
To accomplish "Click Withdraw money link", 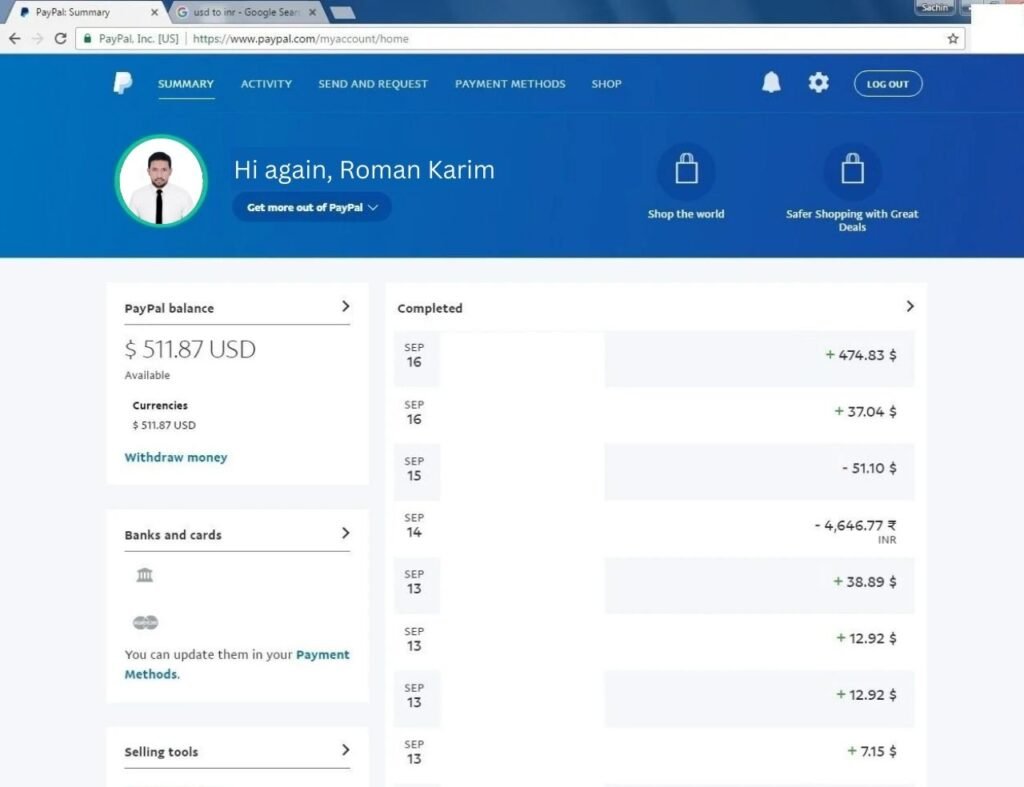I will [x=176, y=457].
